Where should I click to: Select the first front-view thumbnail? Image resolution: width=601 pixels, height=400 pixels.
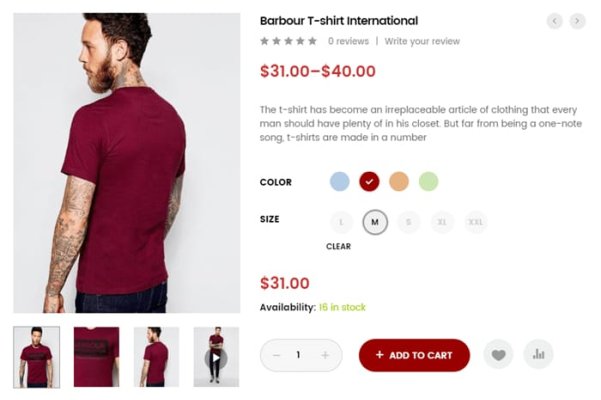click(36, 357)
